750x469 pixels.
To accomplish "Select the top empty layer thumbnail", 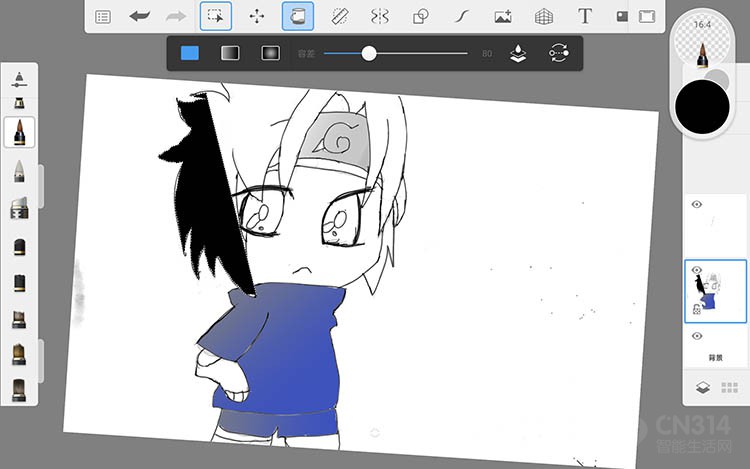I will click(x=716, y=225).
